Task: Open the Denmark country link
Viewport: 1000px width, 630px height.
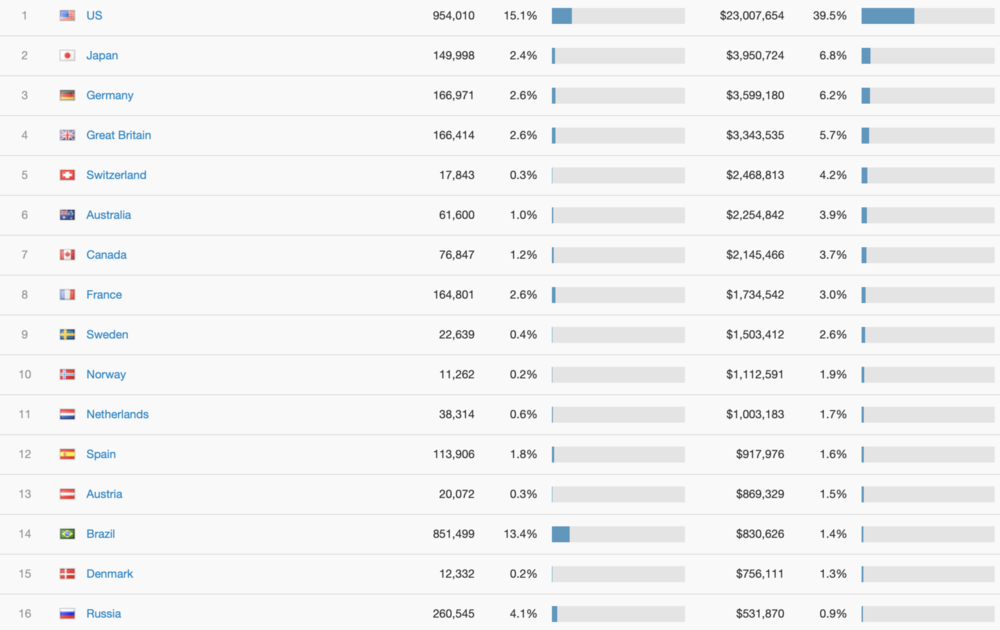Action: tap(109, 574)
